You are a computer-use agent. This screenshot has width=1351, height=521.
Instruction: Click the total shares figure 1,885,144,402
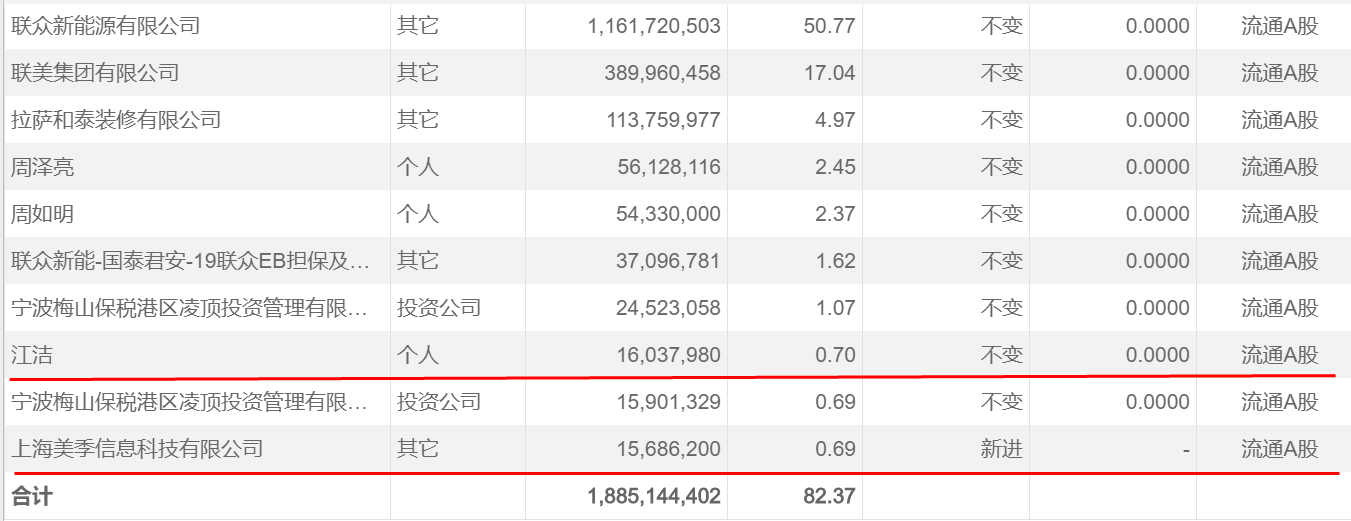pos(654,496)
